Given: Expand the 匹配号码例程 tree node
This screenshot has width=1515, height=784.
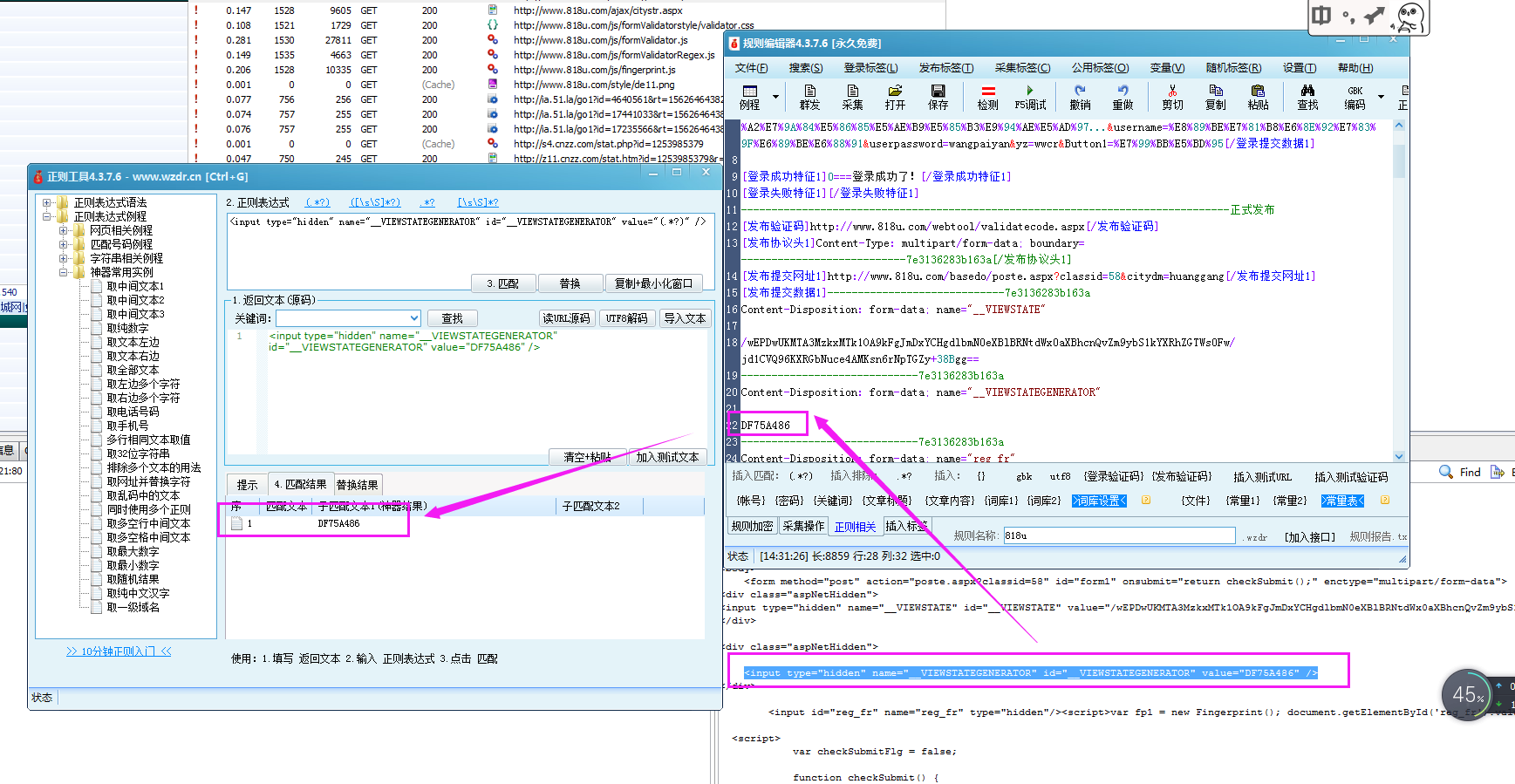Looking at the screenshot, I should tap(64, 244).
